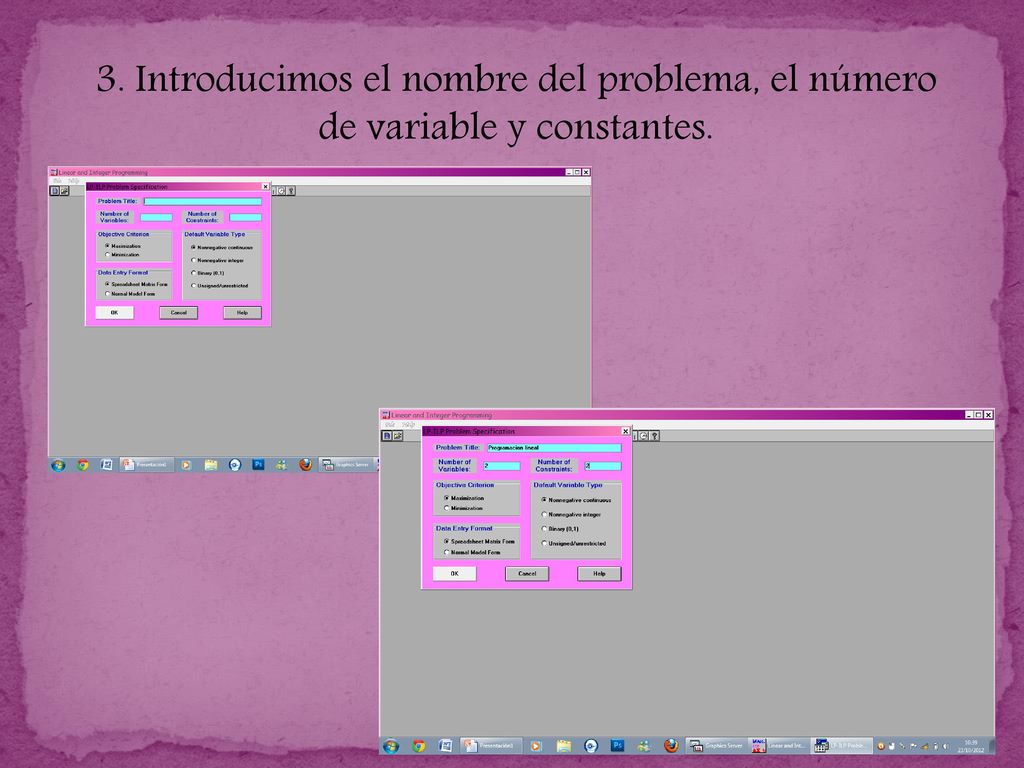This screenshot has height=768, width=1024.
Task: Select Normal Model Form in the Programacion lineal dialog
Action: coord(472,552)
